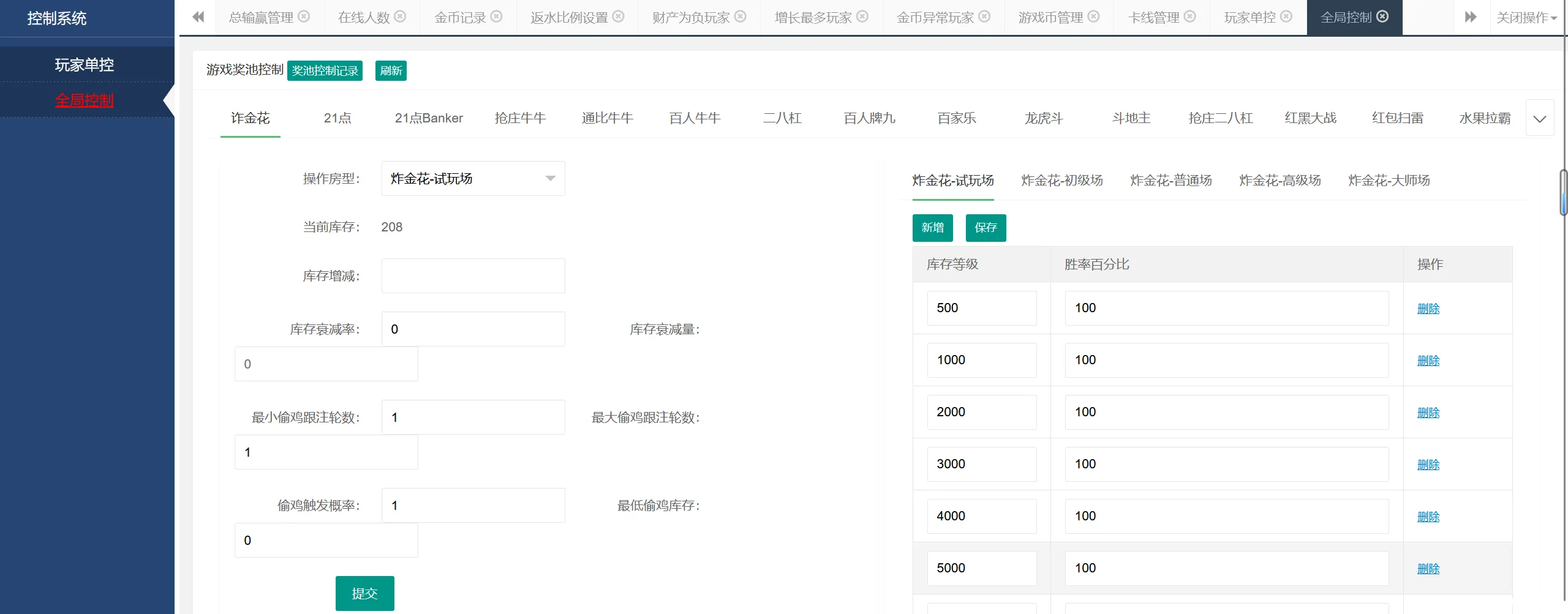The image size is (1568, 614).
Task: Select the 炸金花-初级场 room tab
Action: (1062, 181)
